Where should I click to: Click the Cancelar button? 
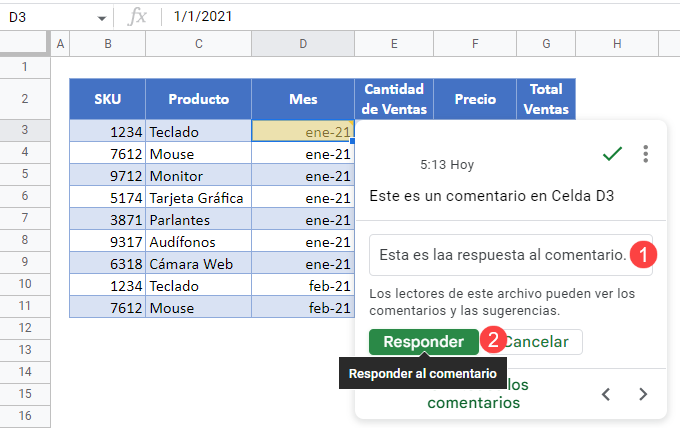tap(536, 342)
